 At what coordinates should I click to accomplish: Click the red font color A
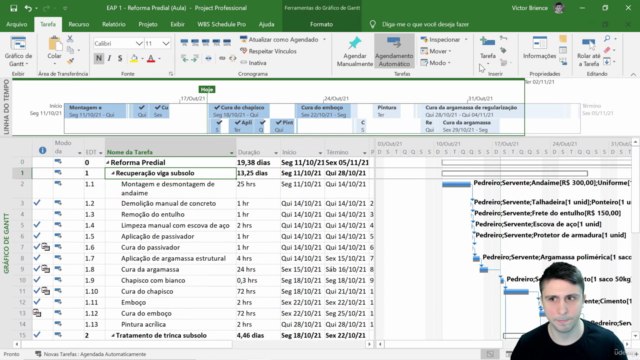151,58
